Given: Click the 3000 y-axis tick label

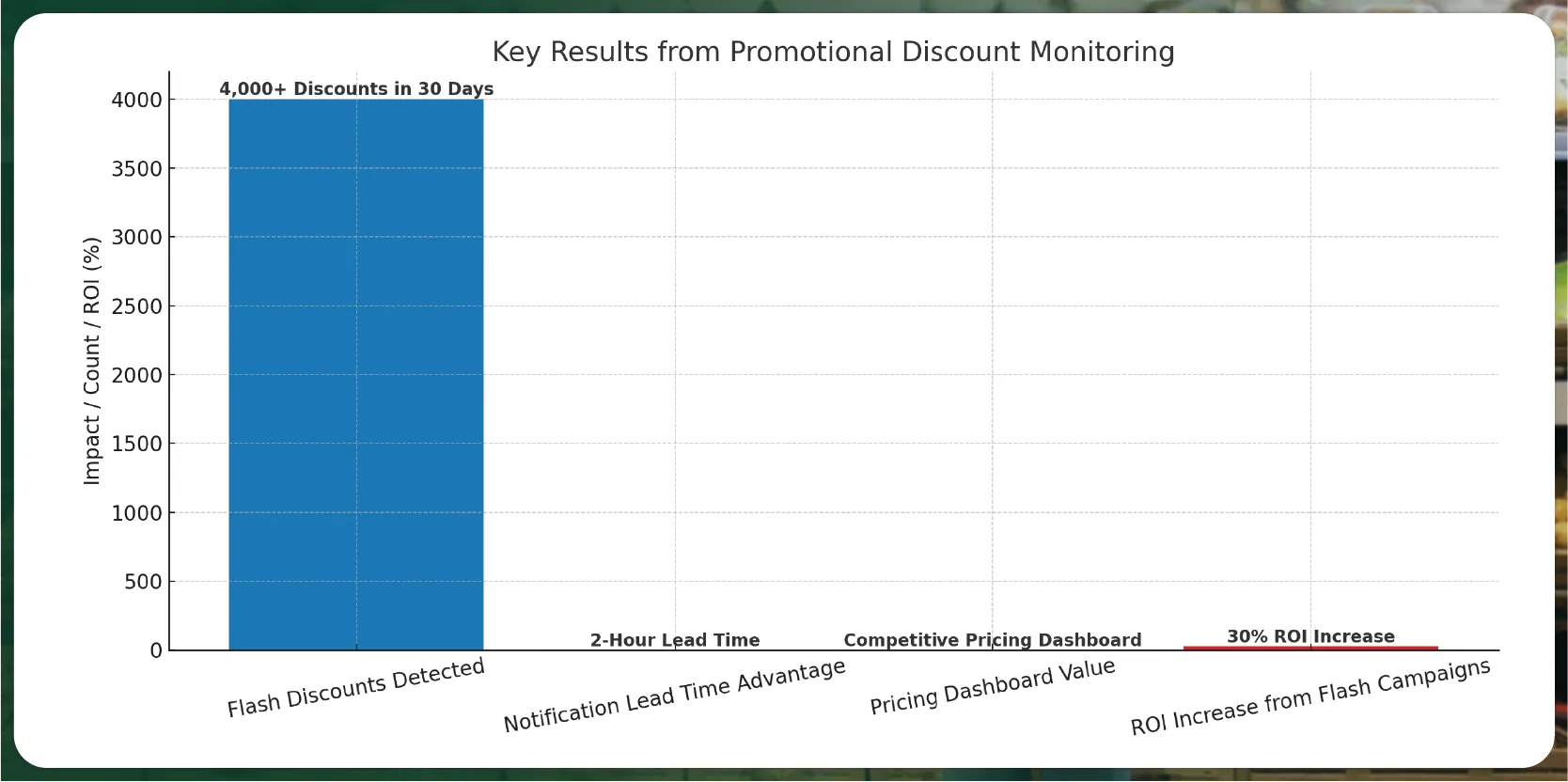Looking at the screenshot, I should point(136,237).
